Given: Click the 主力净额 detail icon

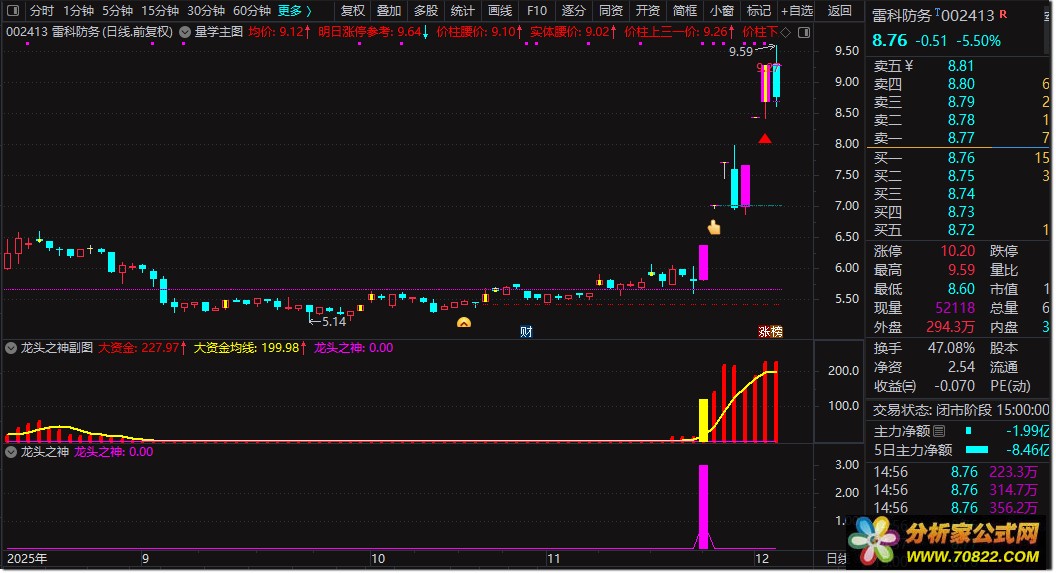Looking at the screenshot, I should [x=939, y=431].
